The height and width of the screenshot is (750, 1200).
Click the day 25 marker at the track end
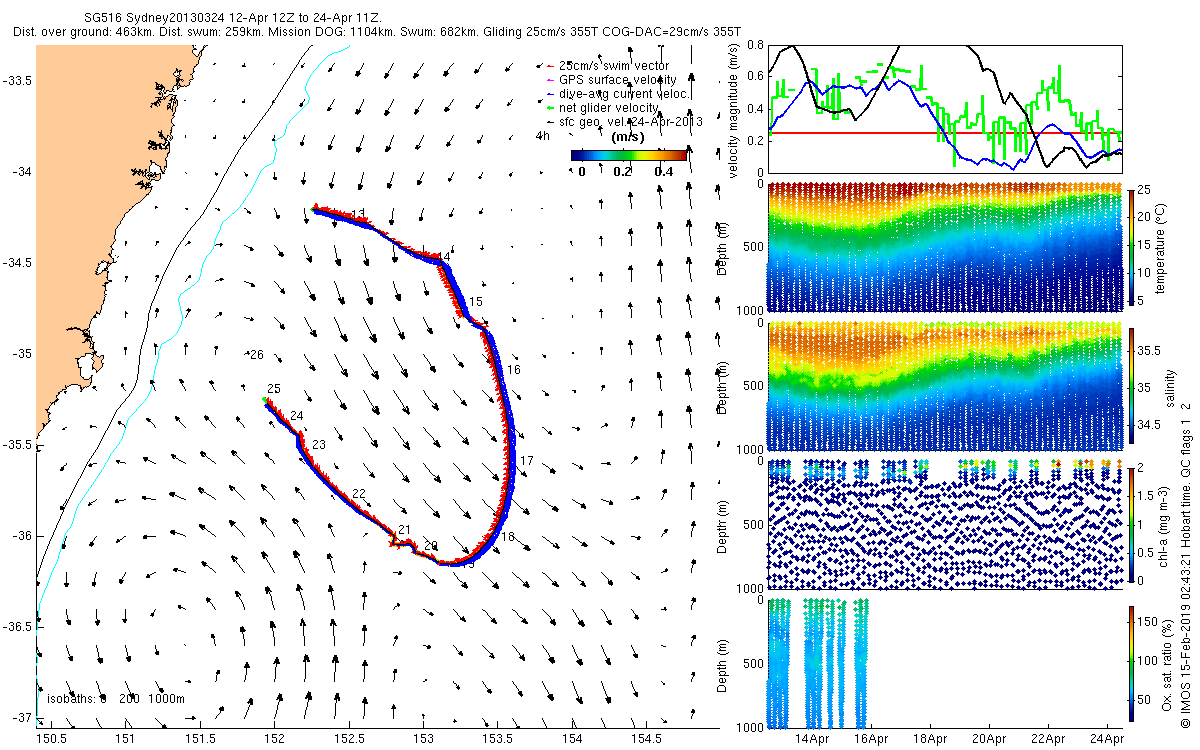point(274,388)
